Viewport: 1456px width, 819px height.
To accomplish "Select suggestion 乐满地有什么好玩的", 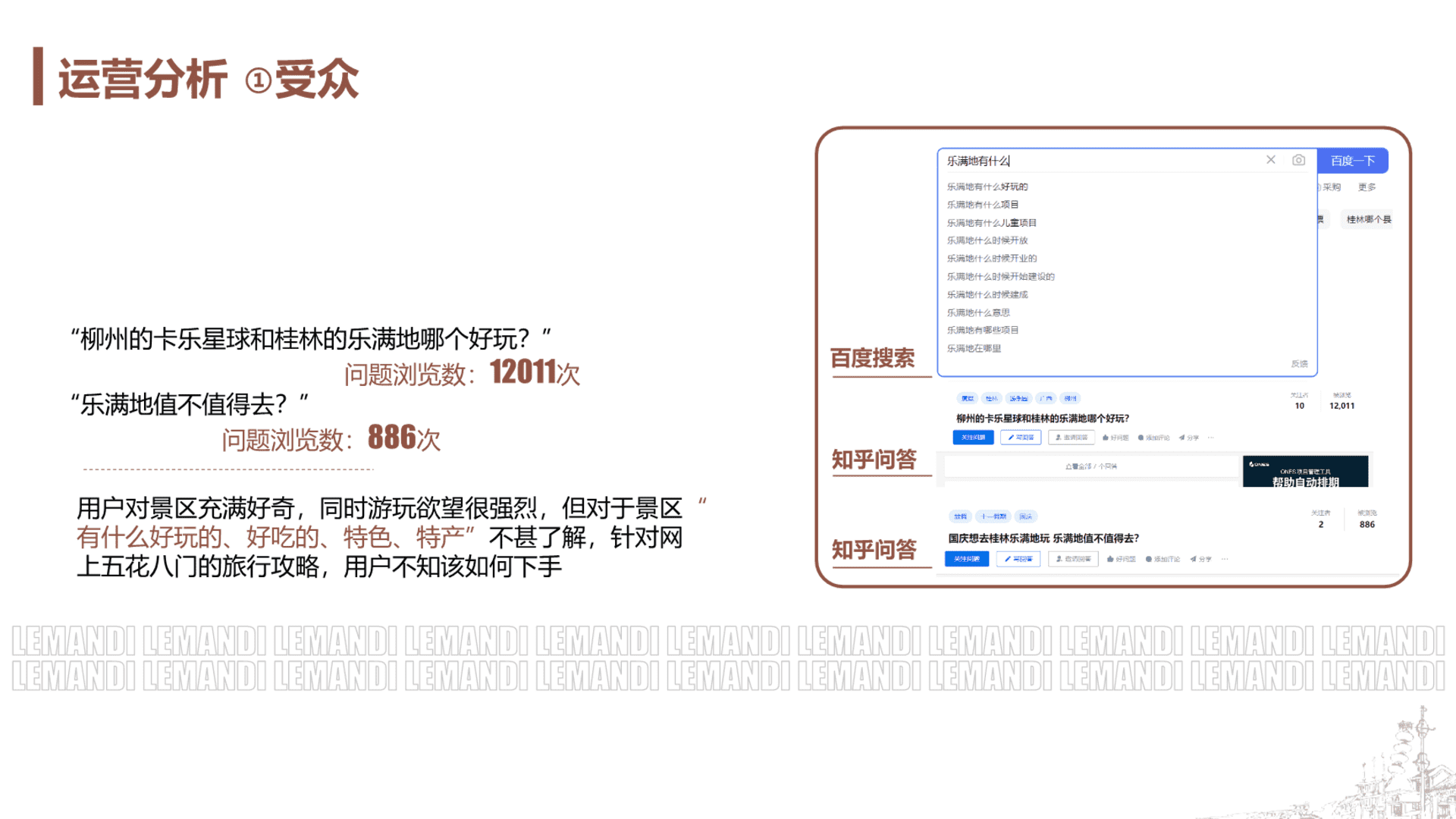I will point(987,187).
